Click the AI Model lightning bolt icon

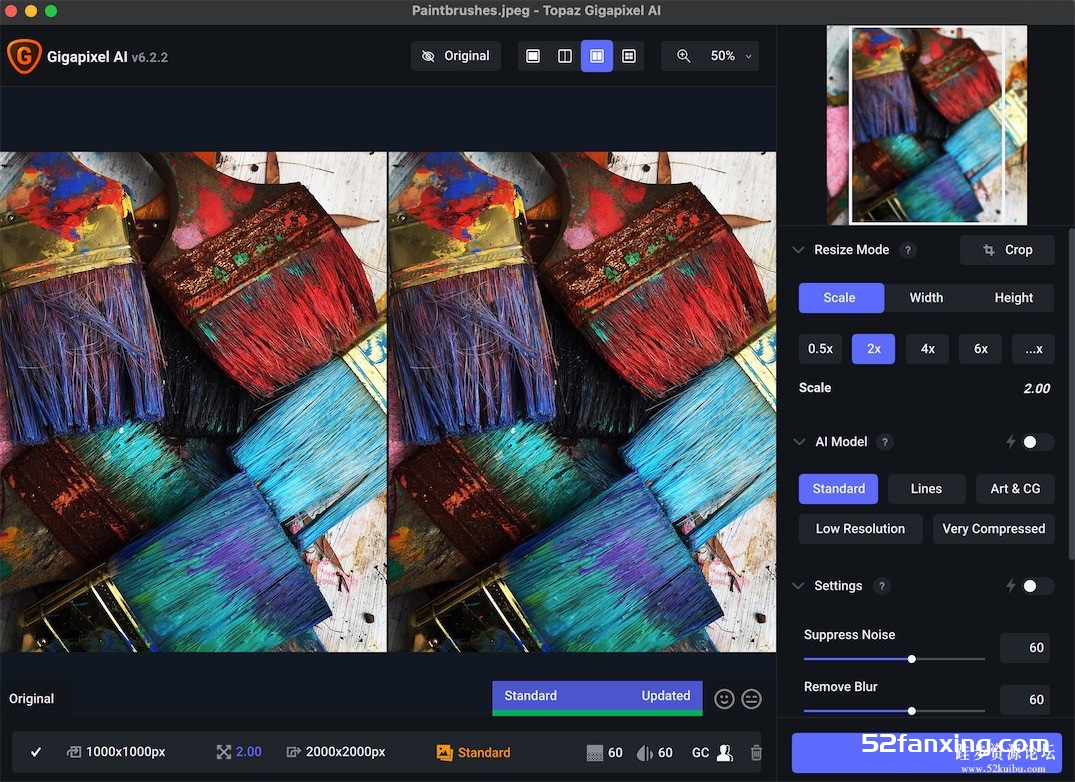tap(1011, 442)
